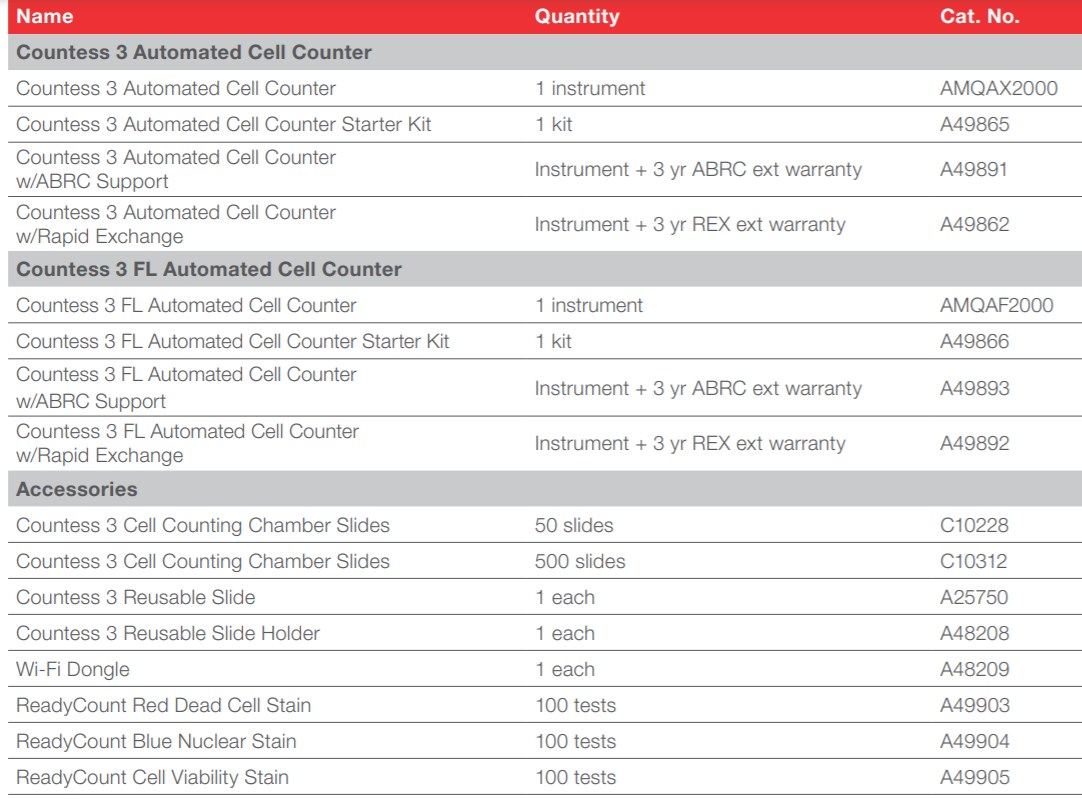Viewport: 1082px width, 799px height.
Task: Click catalog number A49905
Action: [x=974, y=777]
